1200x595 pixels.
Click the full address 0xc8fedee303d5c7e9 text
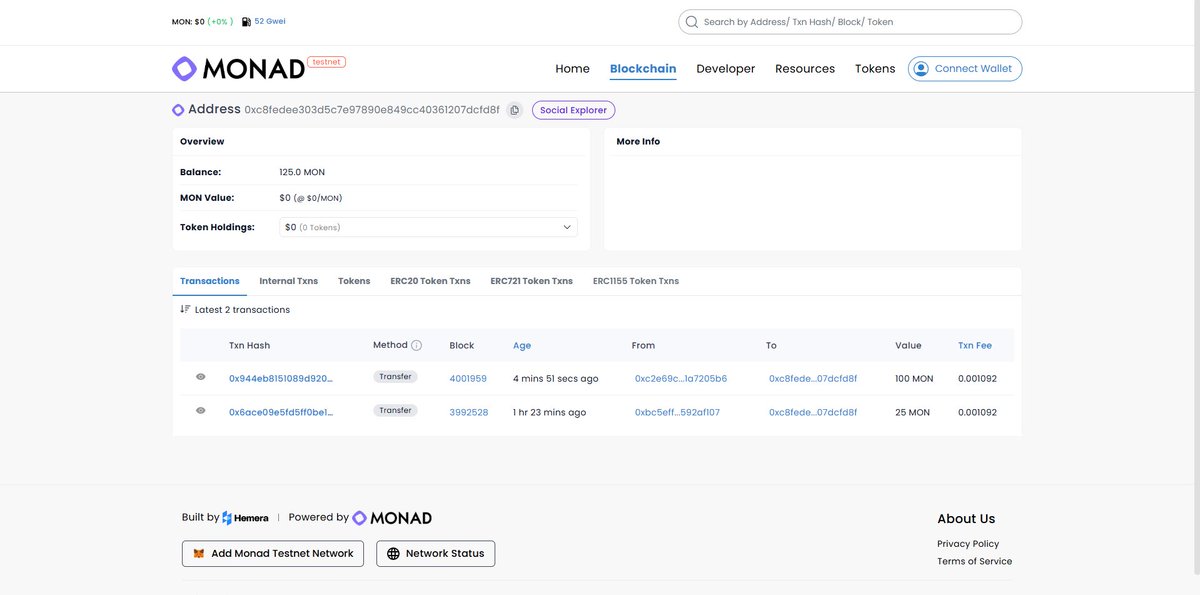pyautogui.click(x=372, y=110)
